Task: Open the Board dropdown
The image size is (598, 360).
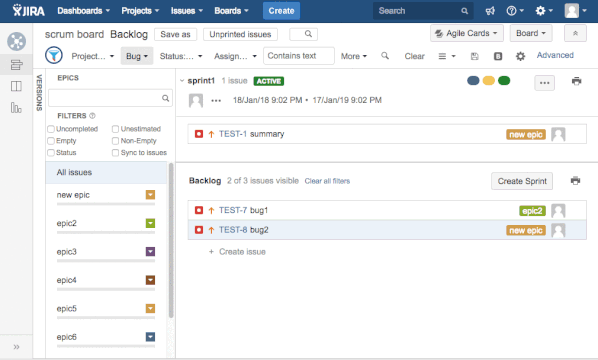Action: point(530,34)
